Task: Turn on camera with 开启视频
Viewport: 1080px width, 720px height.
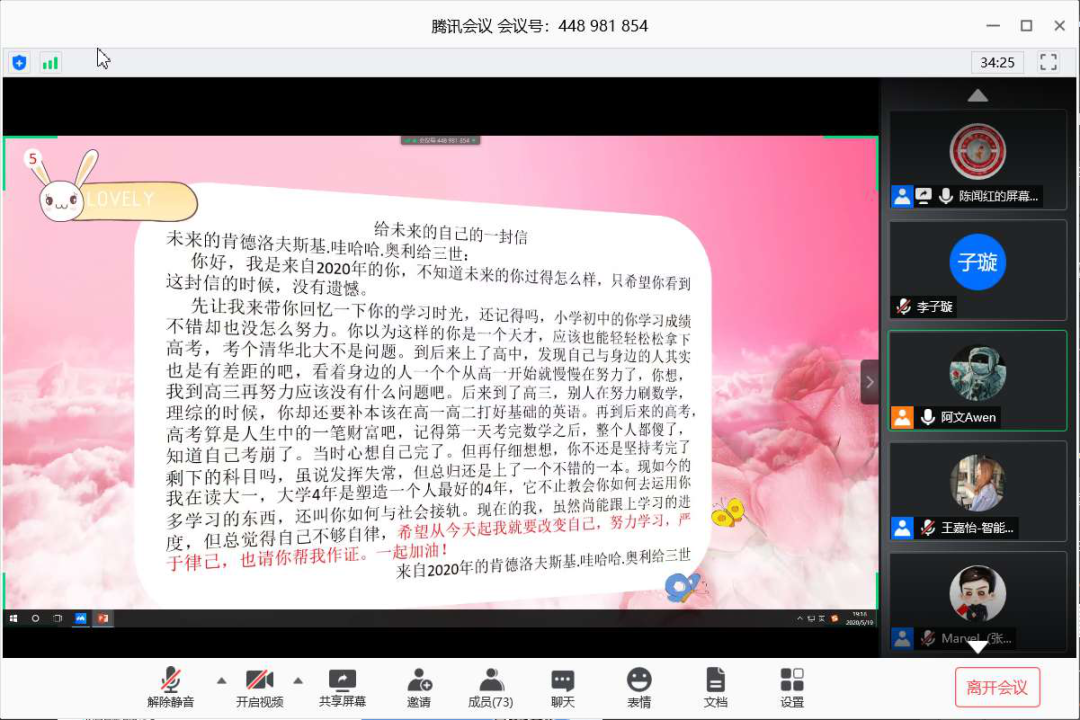Action: pyautogui.click(x=259, y=687)
